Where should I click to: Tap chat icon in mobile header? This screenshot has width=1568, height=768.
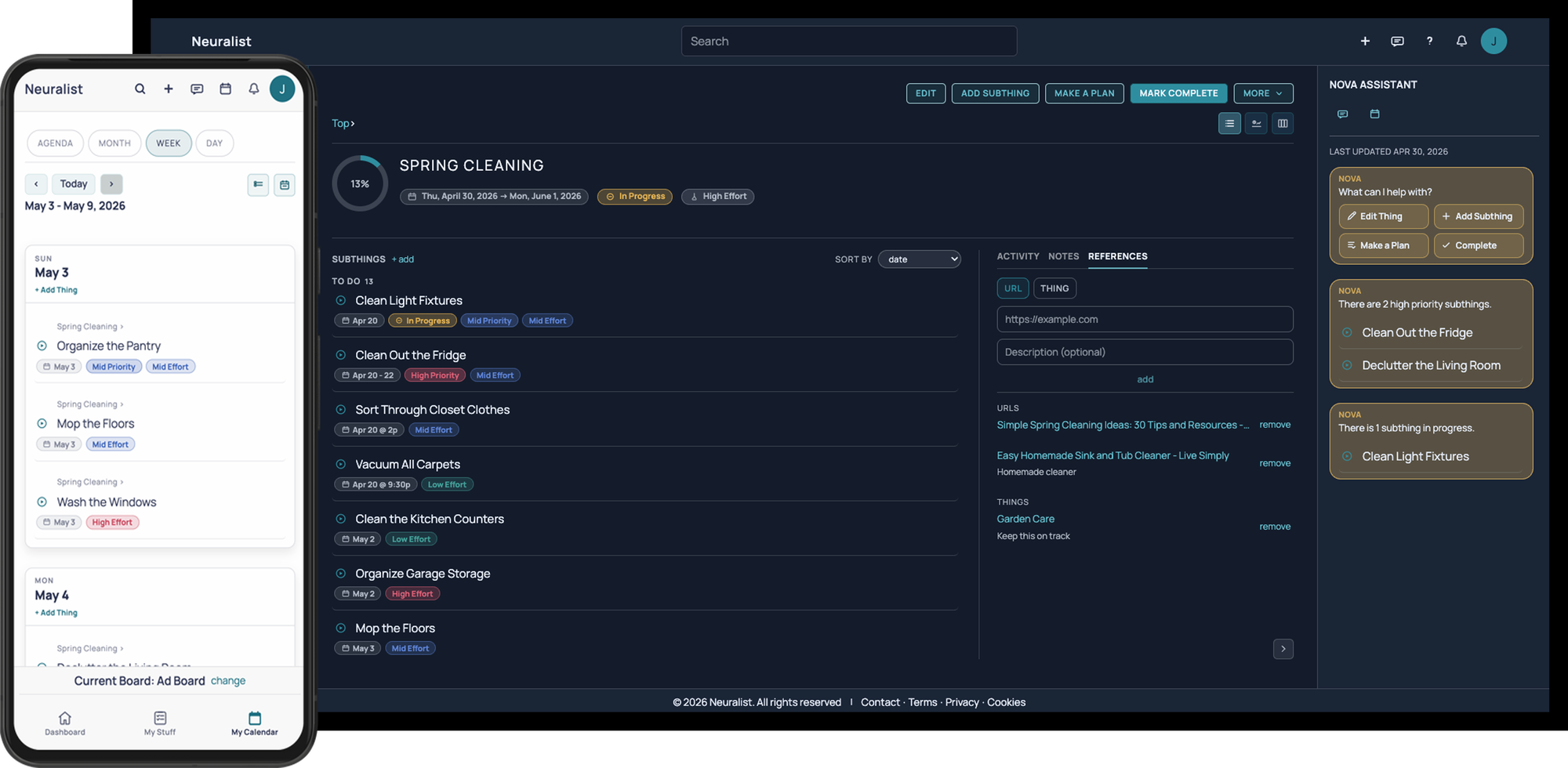pyautogui.click(x=197, y=89)
